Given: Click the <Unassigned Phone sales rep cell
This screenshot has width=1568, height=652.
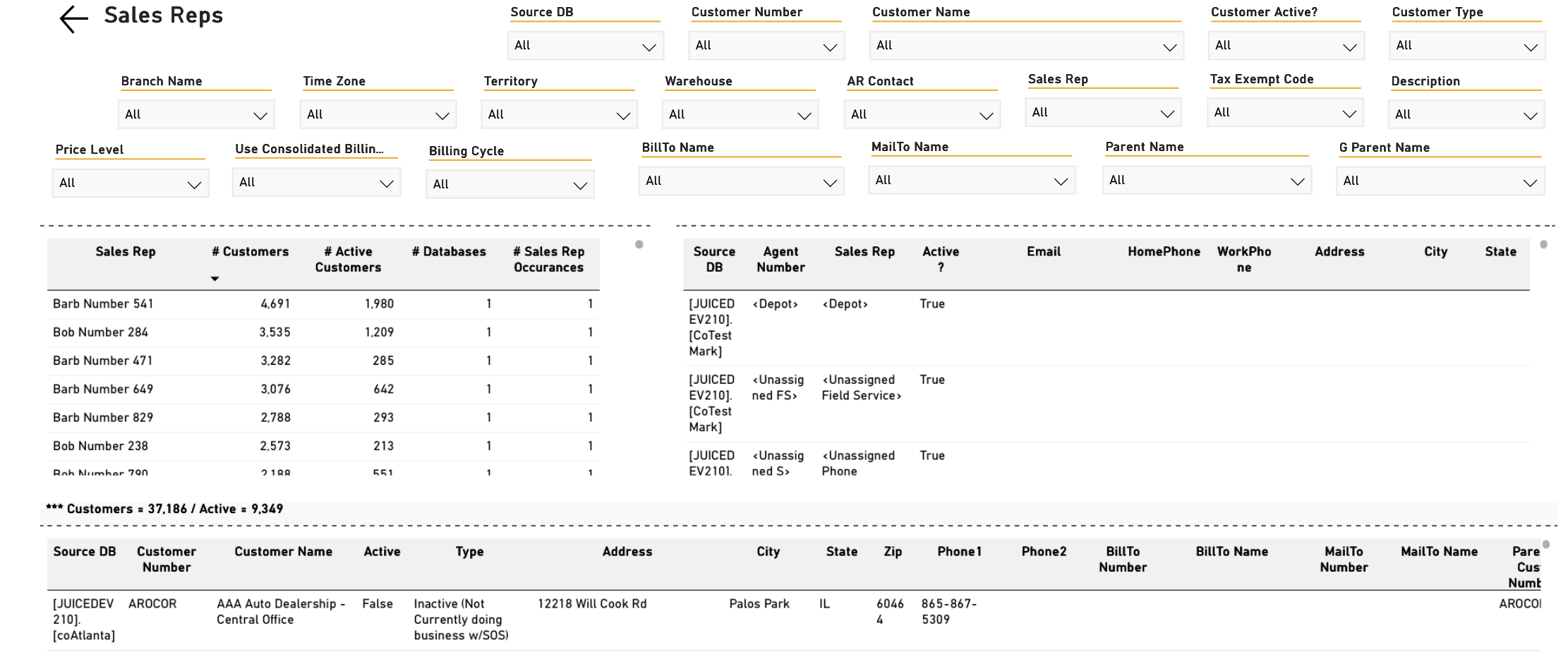Looking at the screenshot, I should coord(858,464).
